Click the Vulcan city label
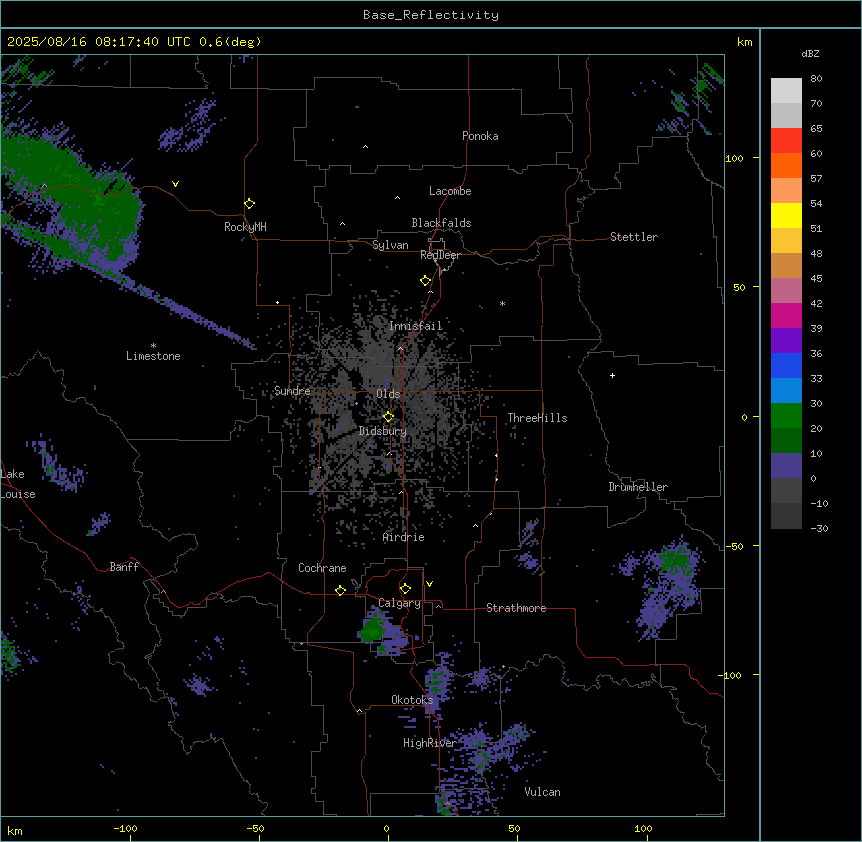862x842 pixels. (x=543, y=792)
